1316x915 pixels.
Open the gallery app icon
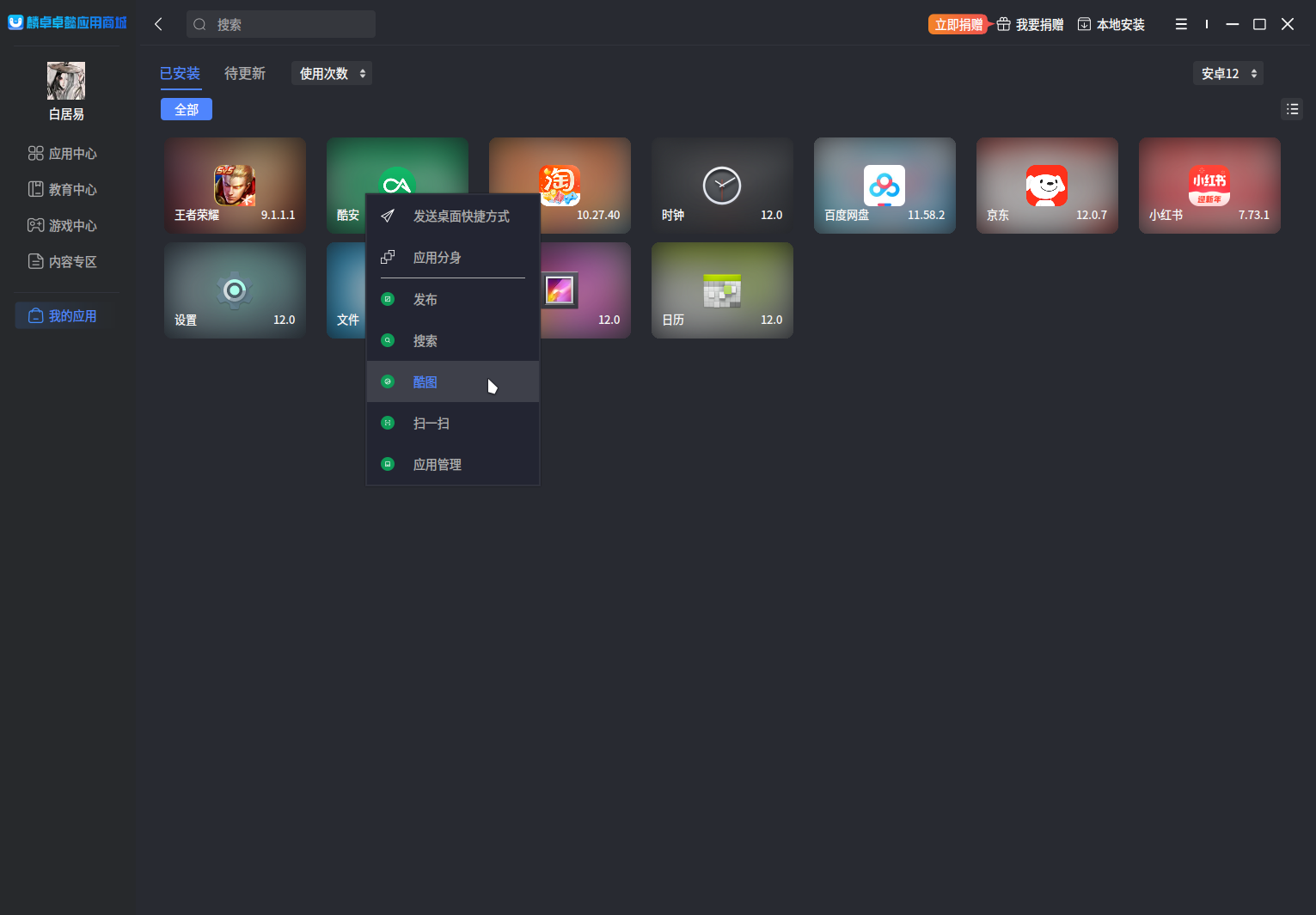[560, 290]
